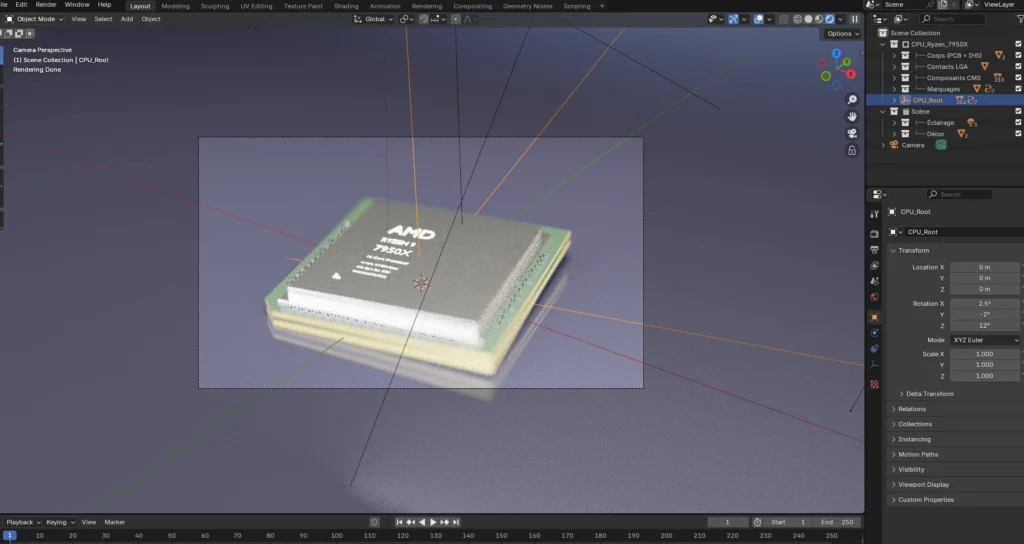1024x544 pixels.
Task: Click the pan view hand icon
Action: click(x=852, y=117)
